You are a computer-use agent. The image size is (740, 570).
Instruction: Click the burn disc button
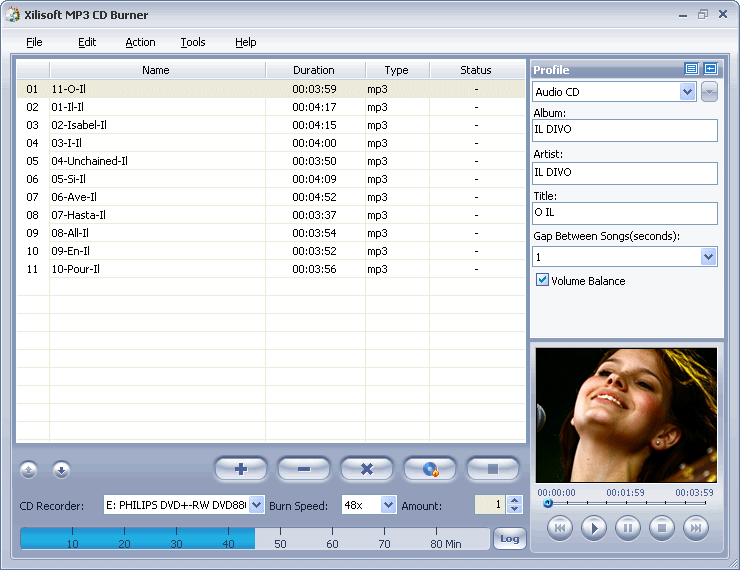click(430, 469)
